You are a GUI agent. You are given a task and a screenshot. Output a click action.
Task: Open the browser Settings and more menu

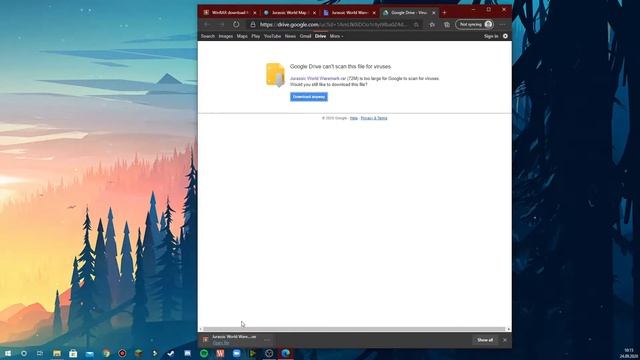pos(503,24)
